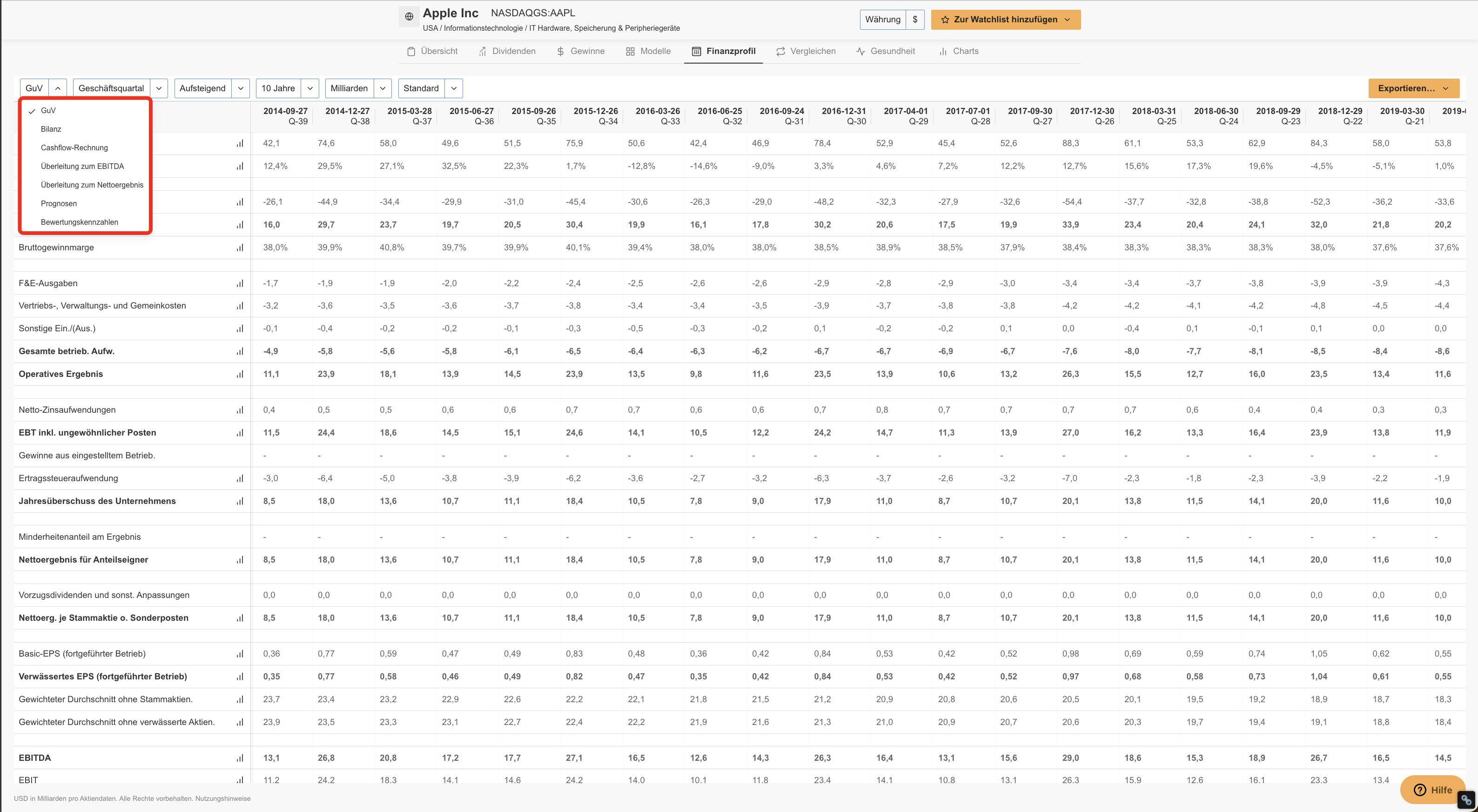Open the 10 Jahre range dropdown
Viewport: 1478px width, 812px height.
click(288, 88)
